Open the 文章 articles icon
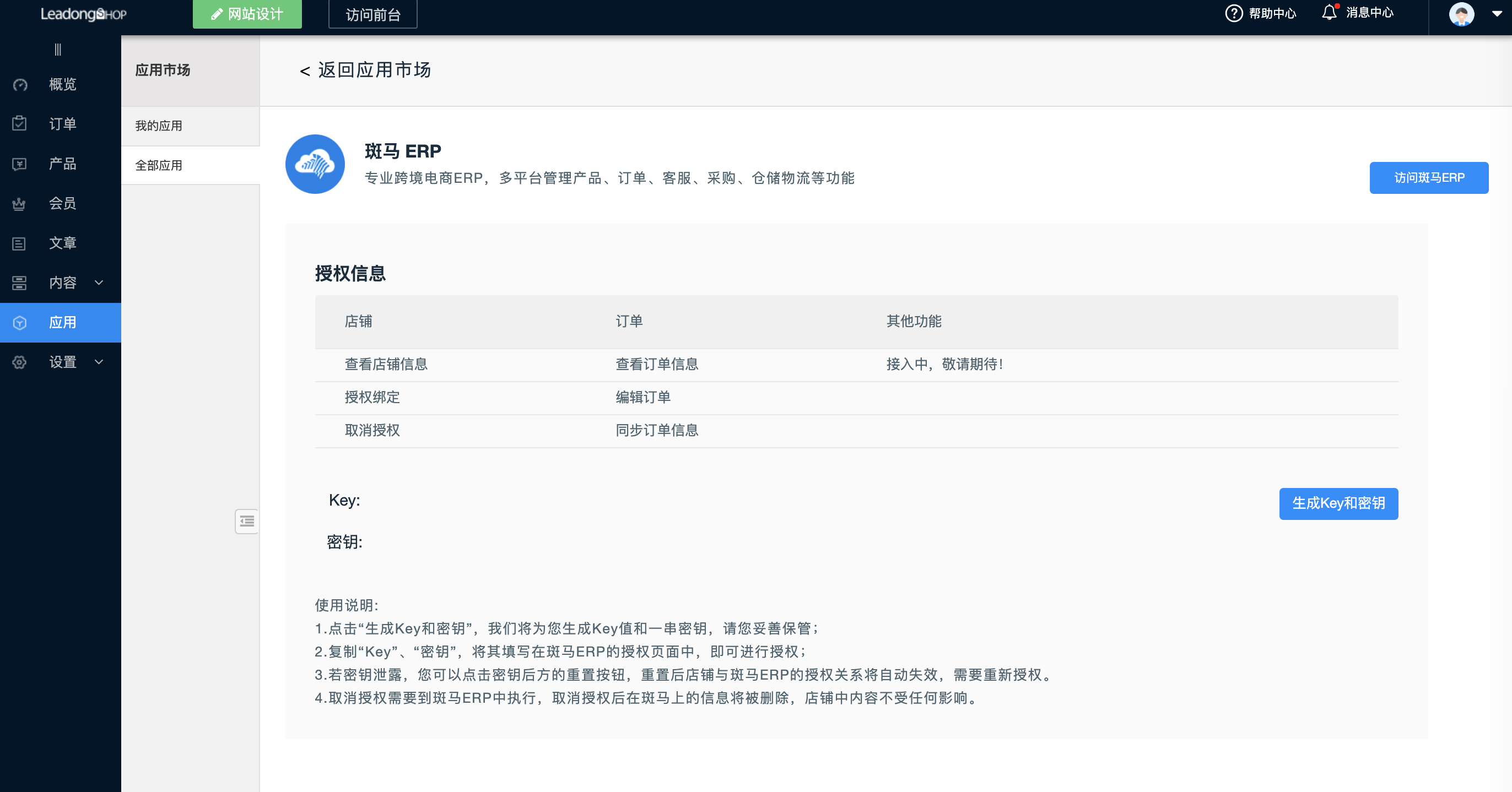 (19, 243)
